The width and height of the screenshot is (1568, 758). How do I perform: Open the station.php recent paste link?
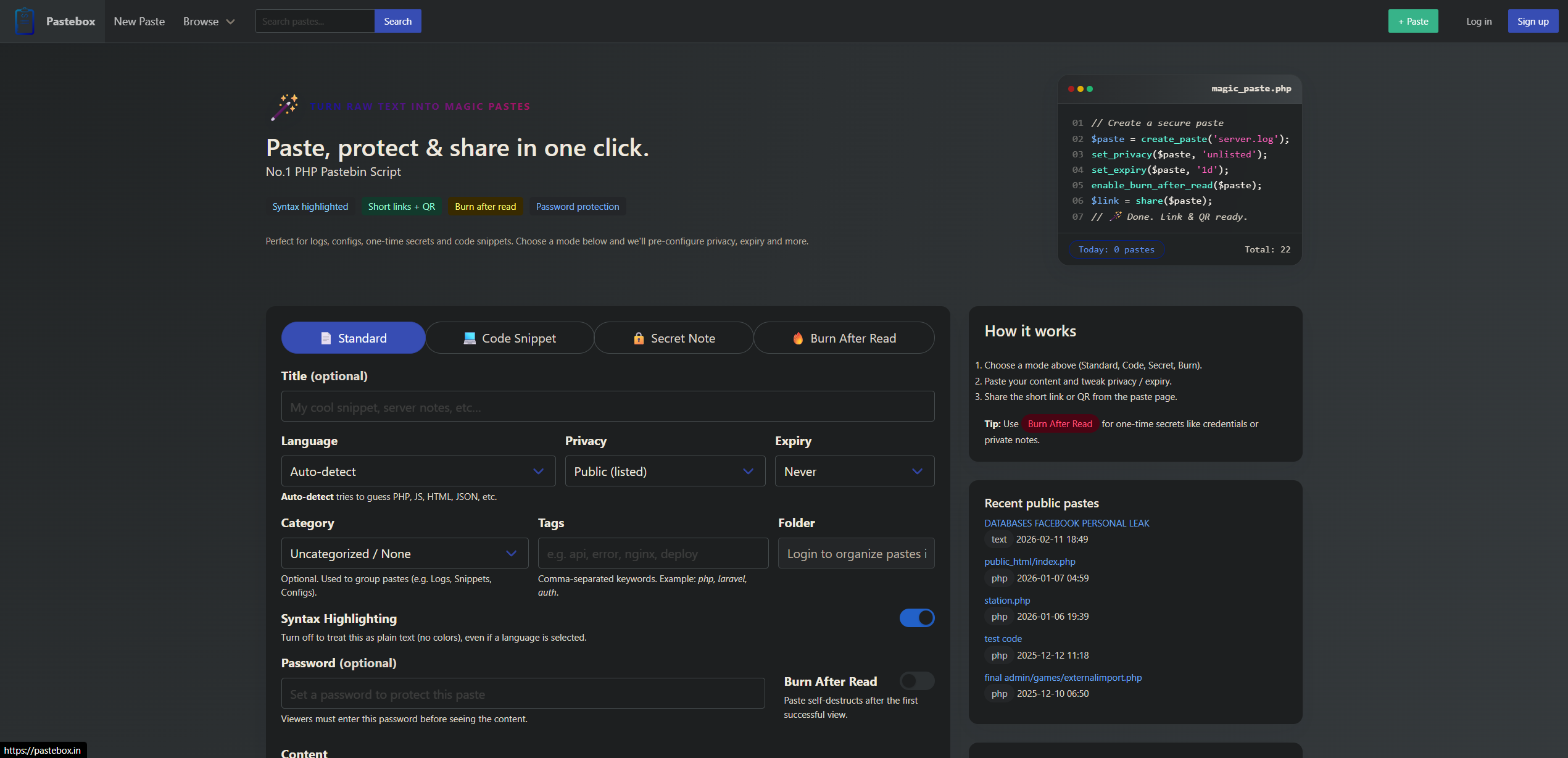[x=1006, y=601]
